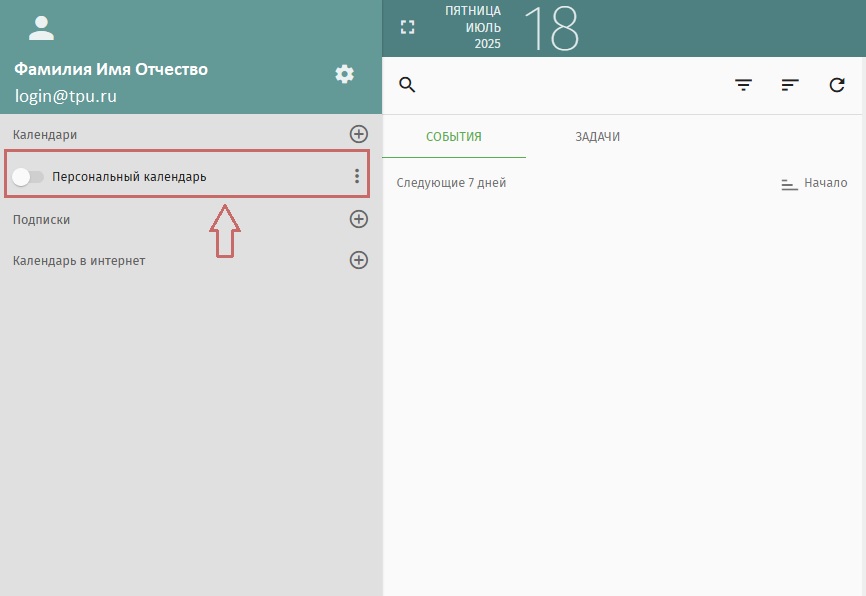The height and width of the screenshot is (596, 866).
Task: Toggle the Персональный календарь switch
Action: 28,177
